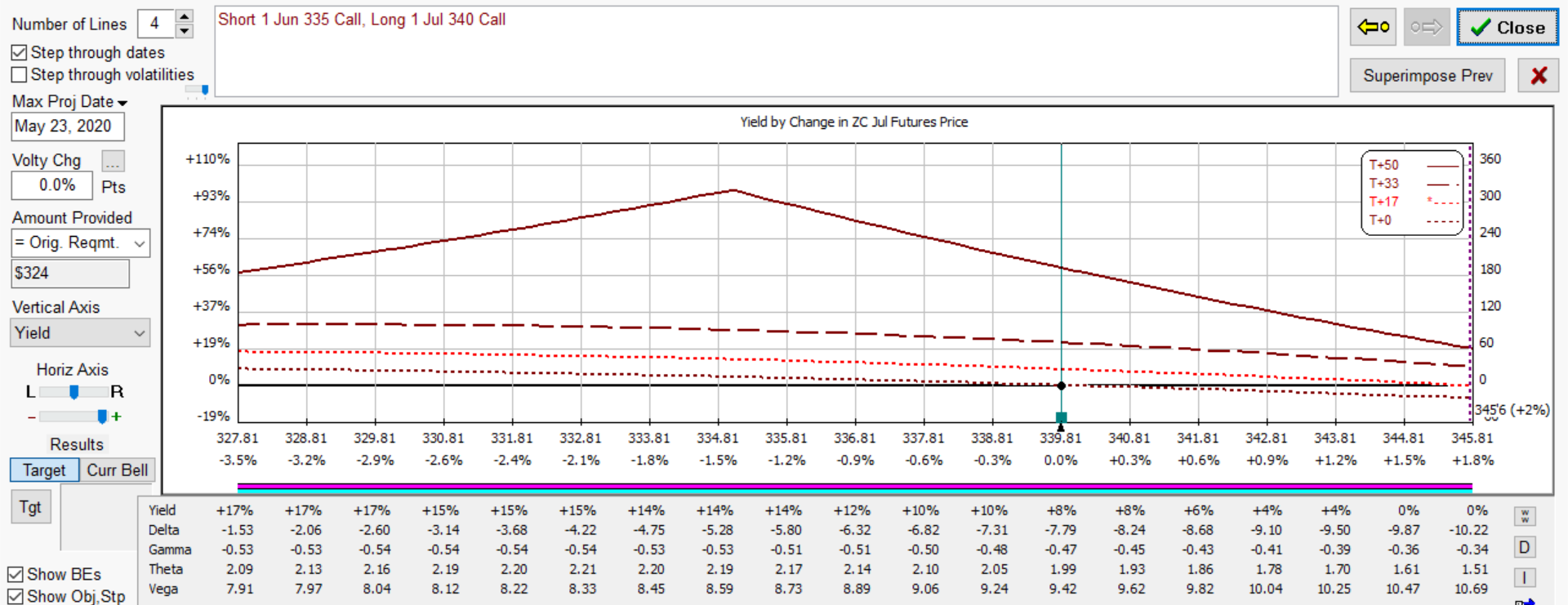Screen dimensions: 1568x605
Task: Click the Delta row label in table
Action: tap(163, 530)
